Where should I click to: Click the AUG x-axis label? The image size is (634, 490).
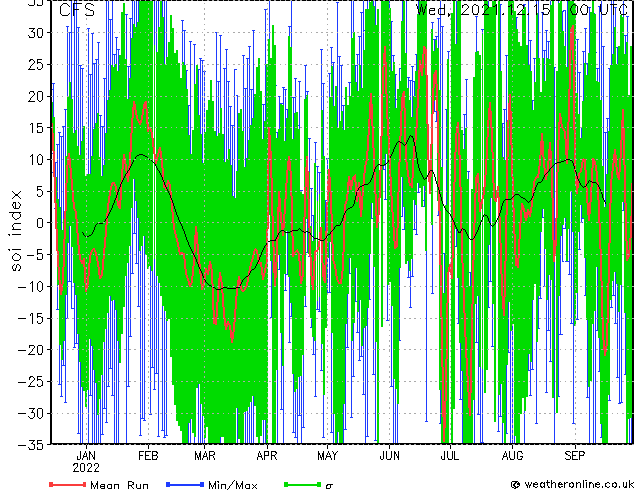coord(512,456)
